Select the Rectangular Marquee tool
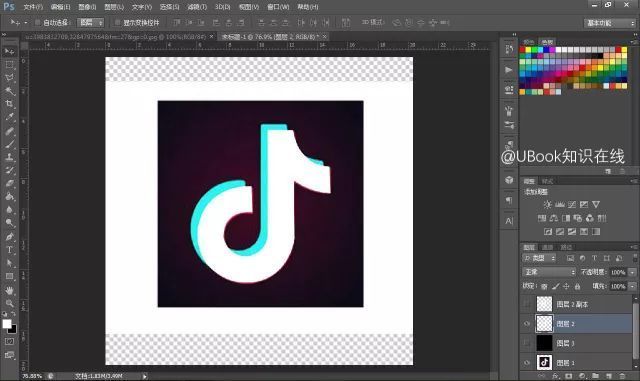640x381 pixels. (x=9, y=65)
